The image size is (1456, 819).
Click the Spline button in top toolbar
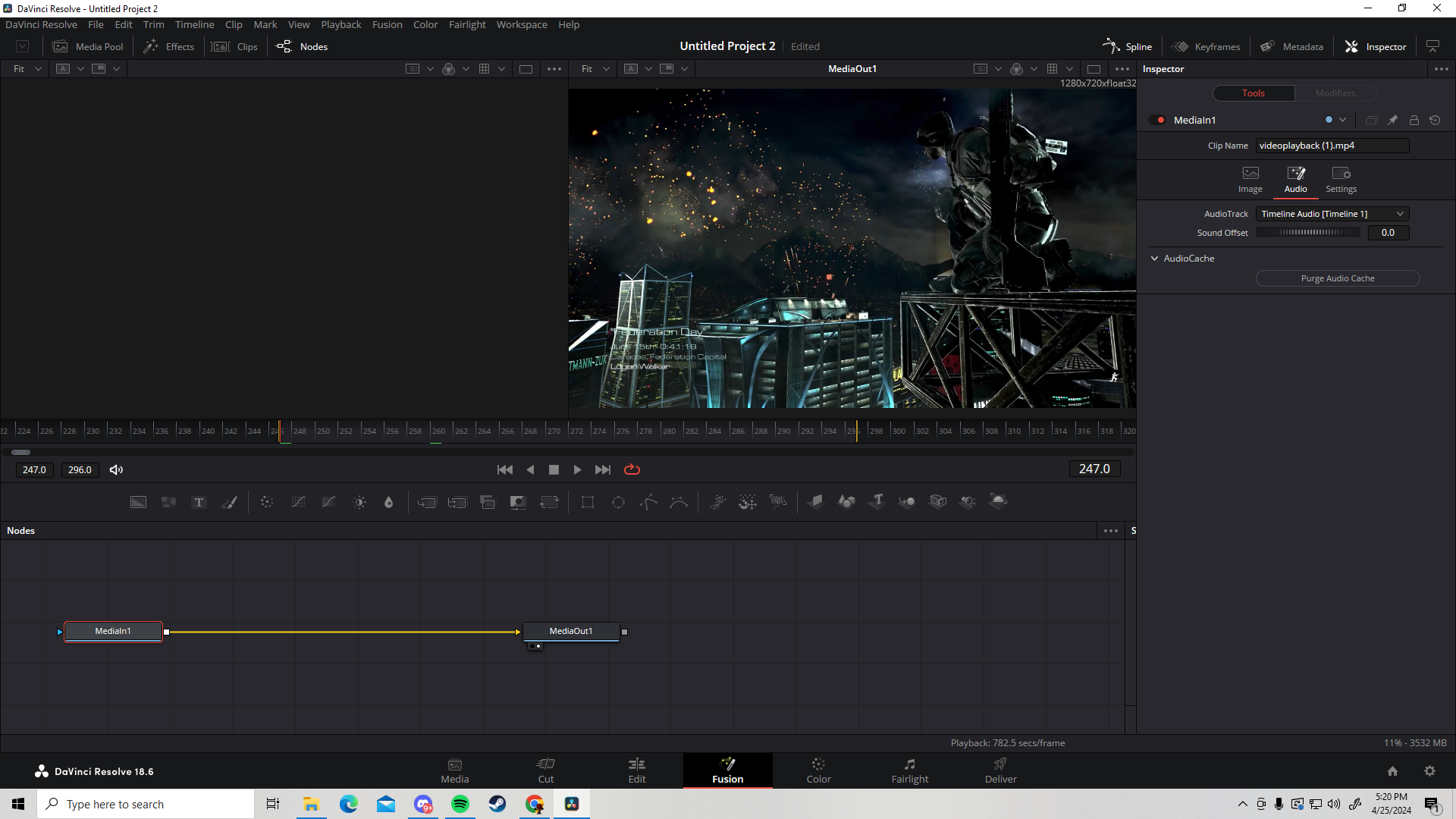tap(1127, 46)
